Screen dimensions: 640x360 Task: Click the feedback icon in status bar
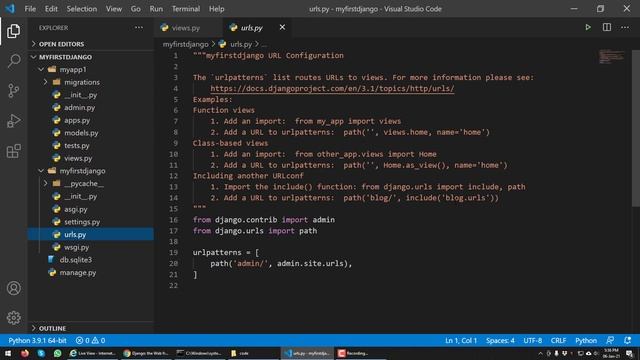610,340
